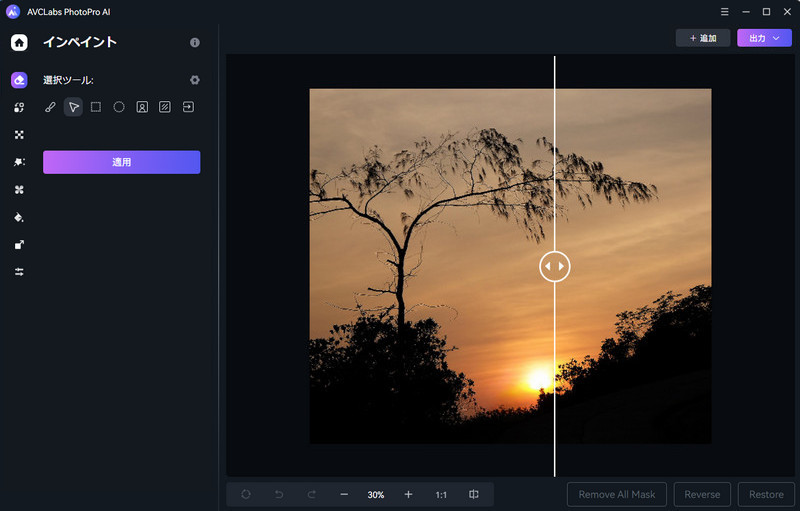Toggle the split compare view icon
Viewport: 800px width, 511px height.
point(473,494)
